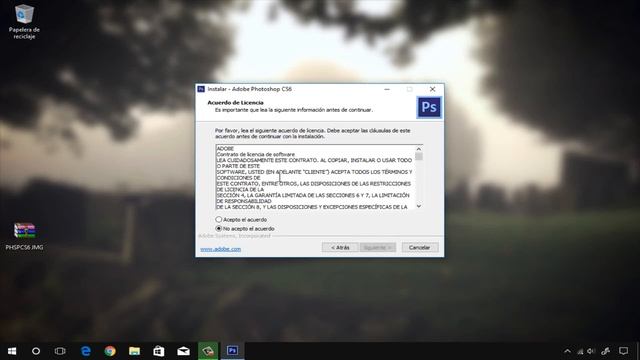Click the license scrollbar up arrow
The image size is (640, 360).
click(x=419, y=149)
